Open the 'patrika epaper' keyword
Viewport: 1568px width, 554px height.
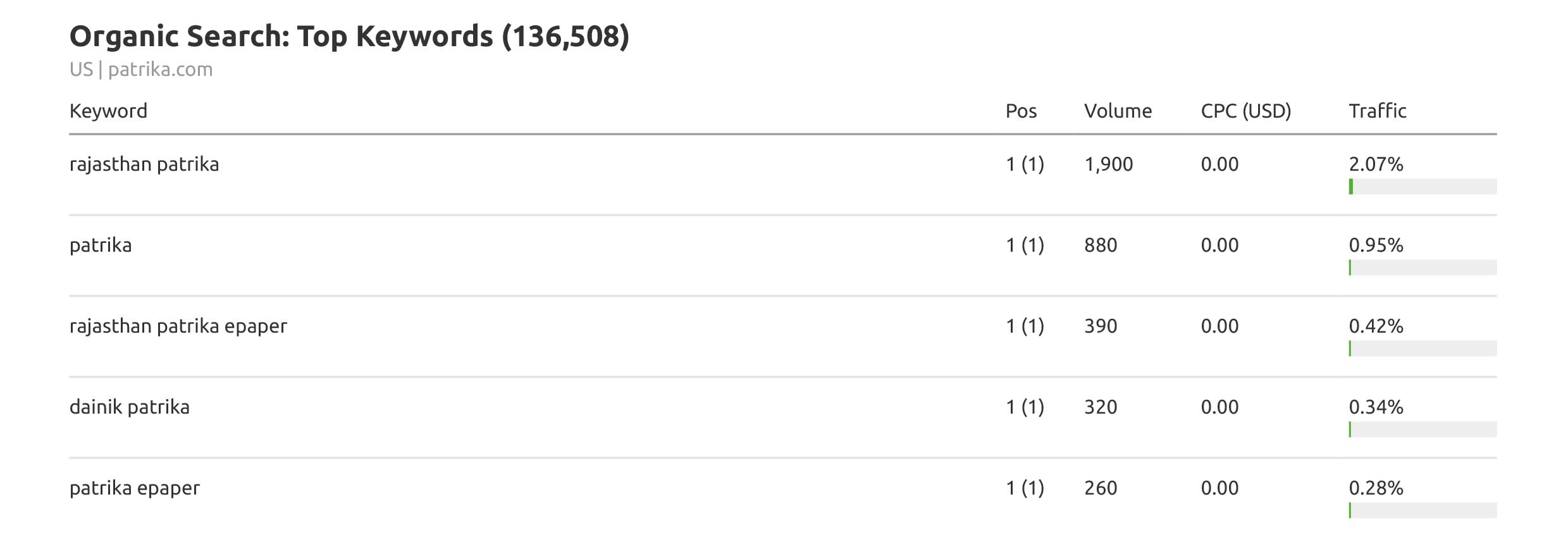pos(134,488)
